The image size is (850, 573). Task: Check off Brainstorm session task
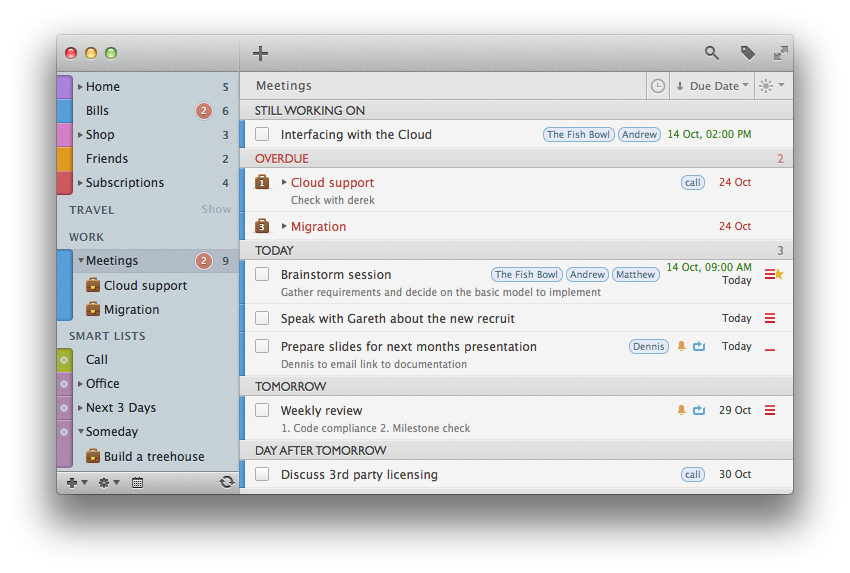262,274
